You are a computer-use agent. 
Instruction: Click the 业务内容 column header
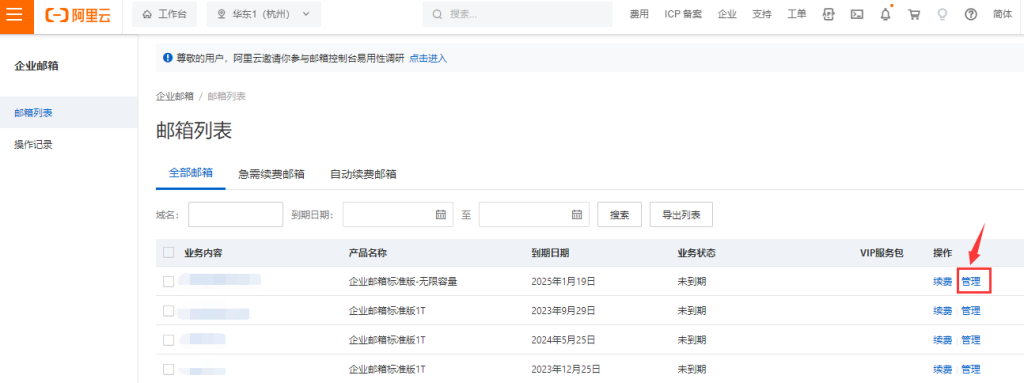pyautogui.click(x=204, y=253)
